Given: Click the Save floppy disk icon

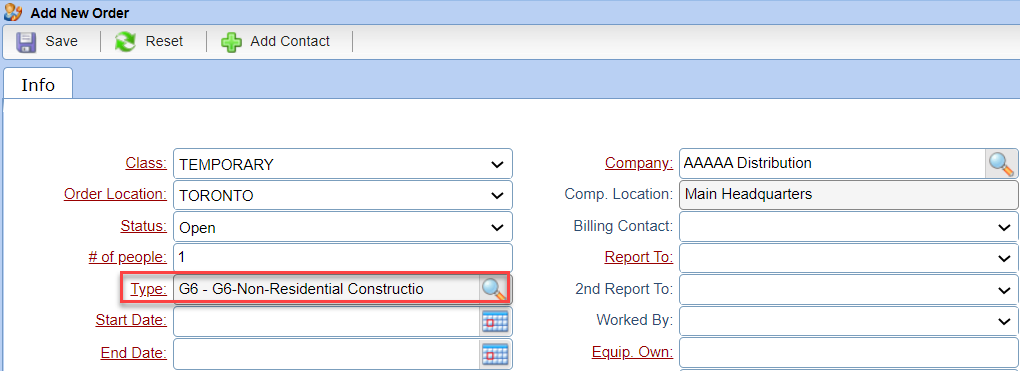Looking at the screenshot, I should click(x=26, y=42).
